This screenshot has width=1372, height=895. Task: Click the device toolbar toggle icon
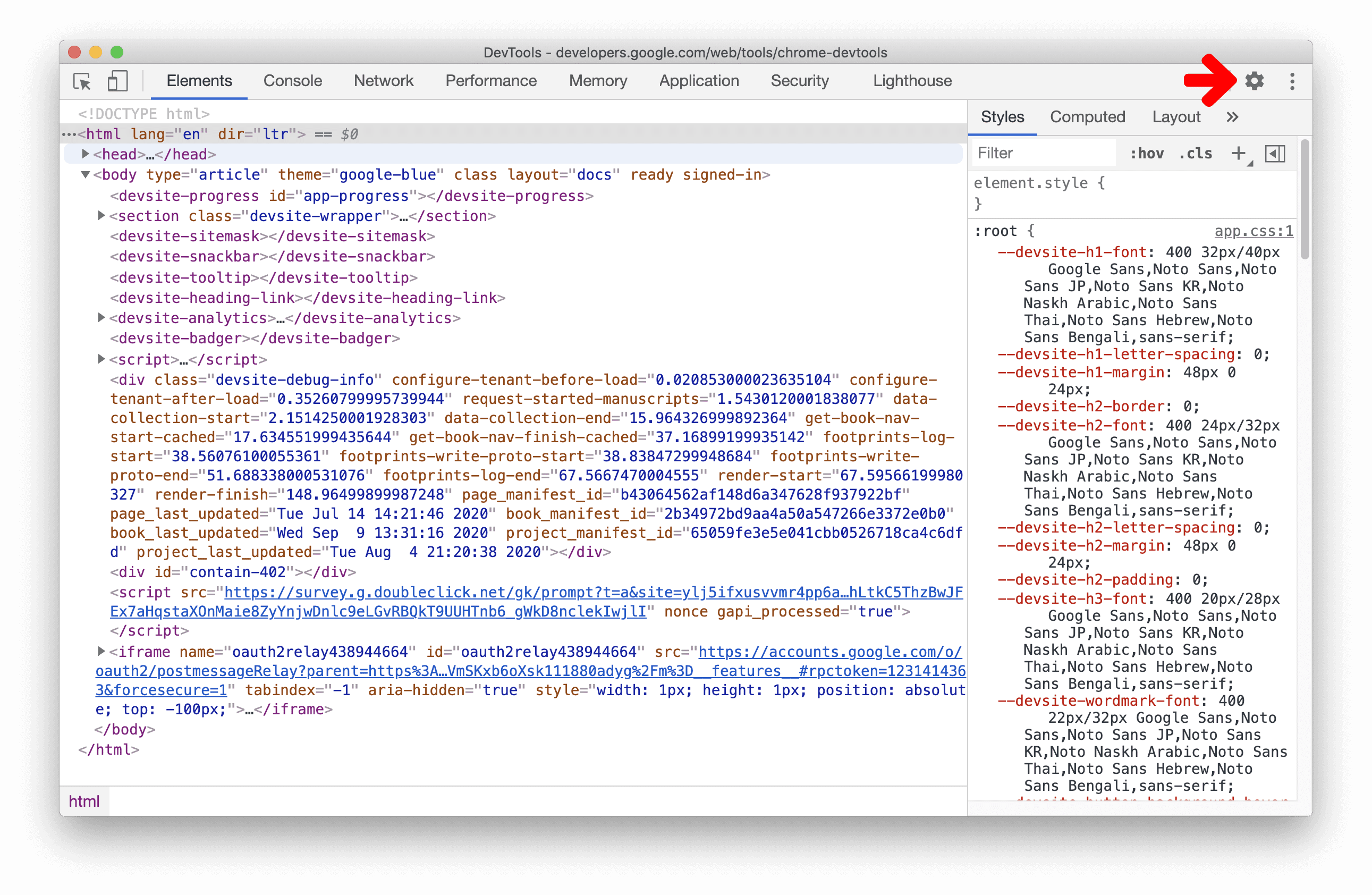116,82
